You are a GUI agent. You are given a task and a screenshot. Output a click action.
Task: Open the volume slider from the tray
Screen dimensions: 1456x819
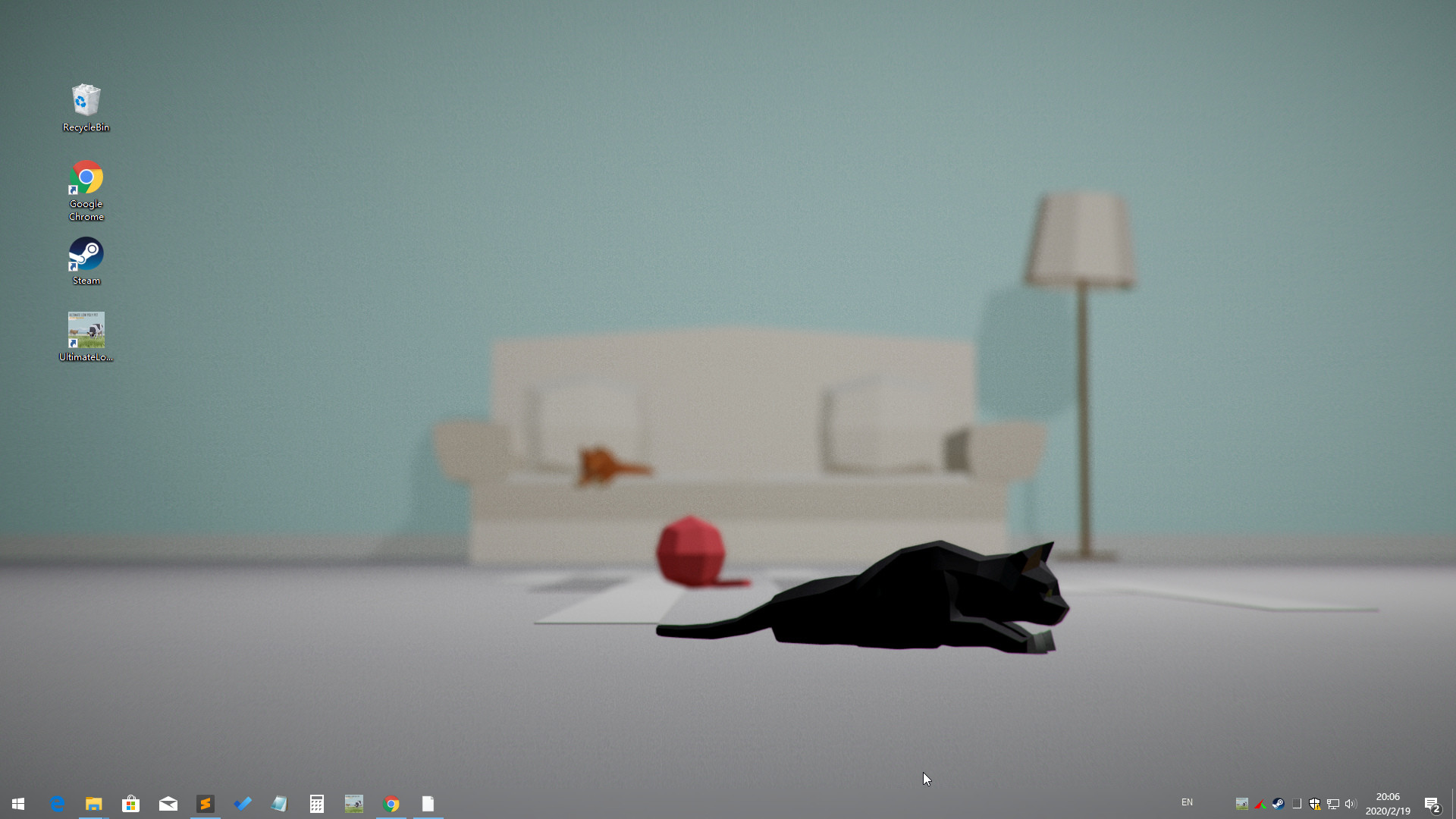(x=1351, y=804)
